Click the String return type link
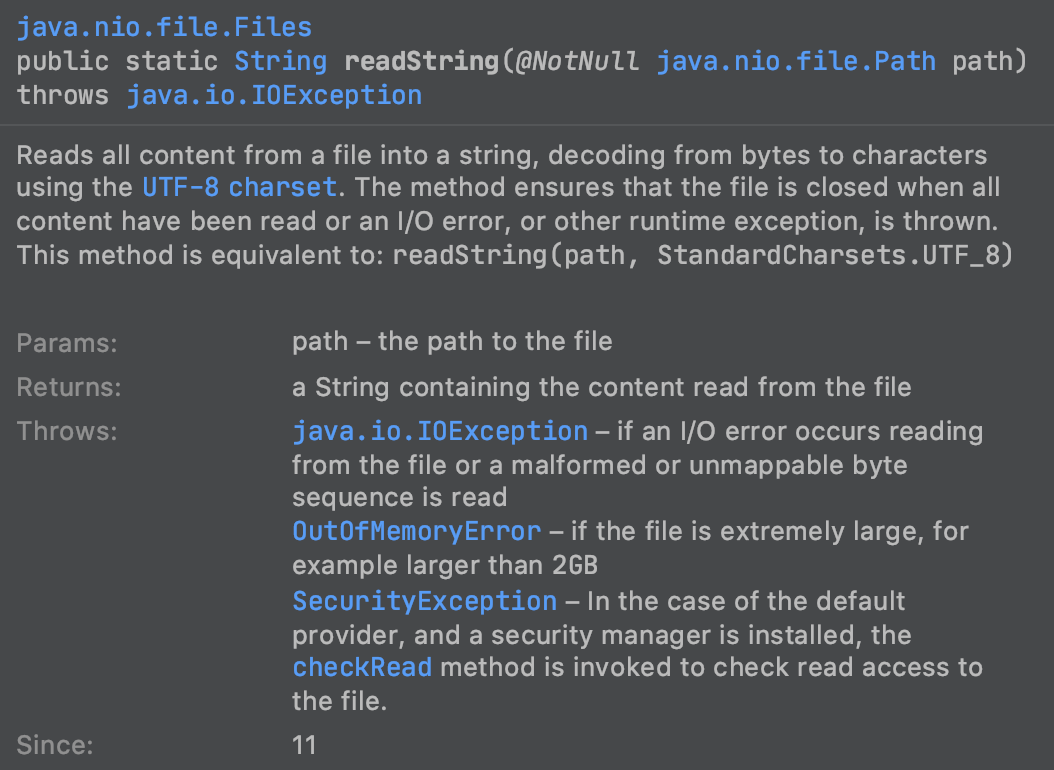Viewport: 1054px width, 770px height. click(280, 61)
